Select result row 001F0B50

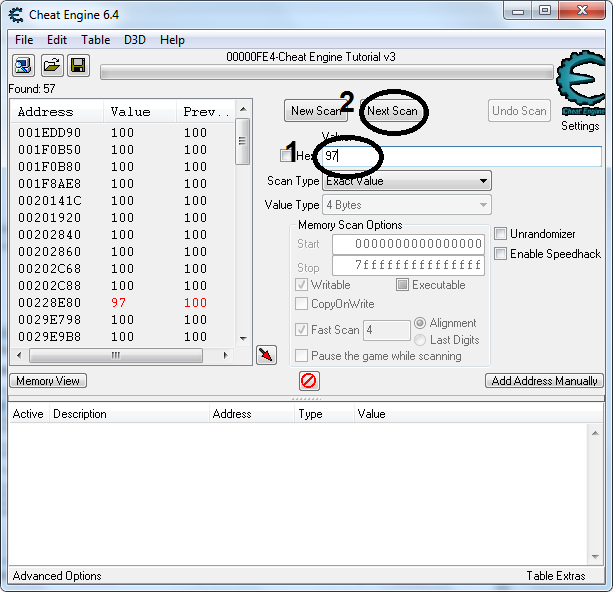coord(123,149)
